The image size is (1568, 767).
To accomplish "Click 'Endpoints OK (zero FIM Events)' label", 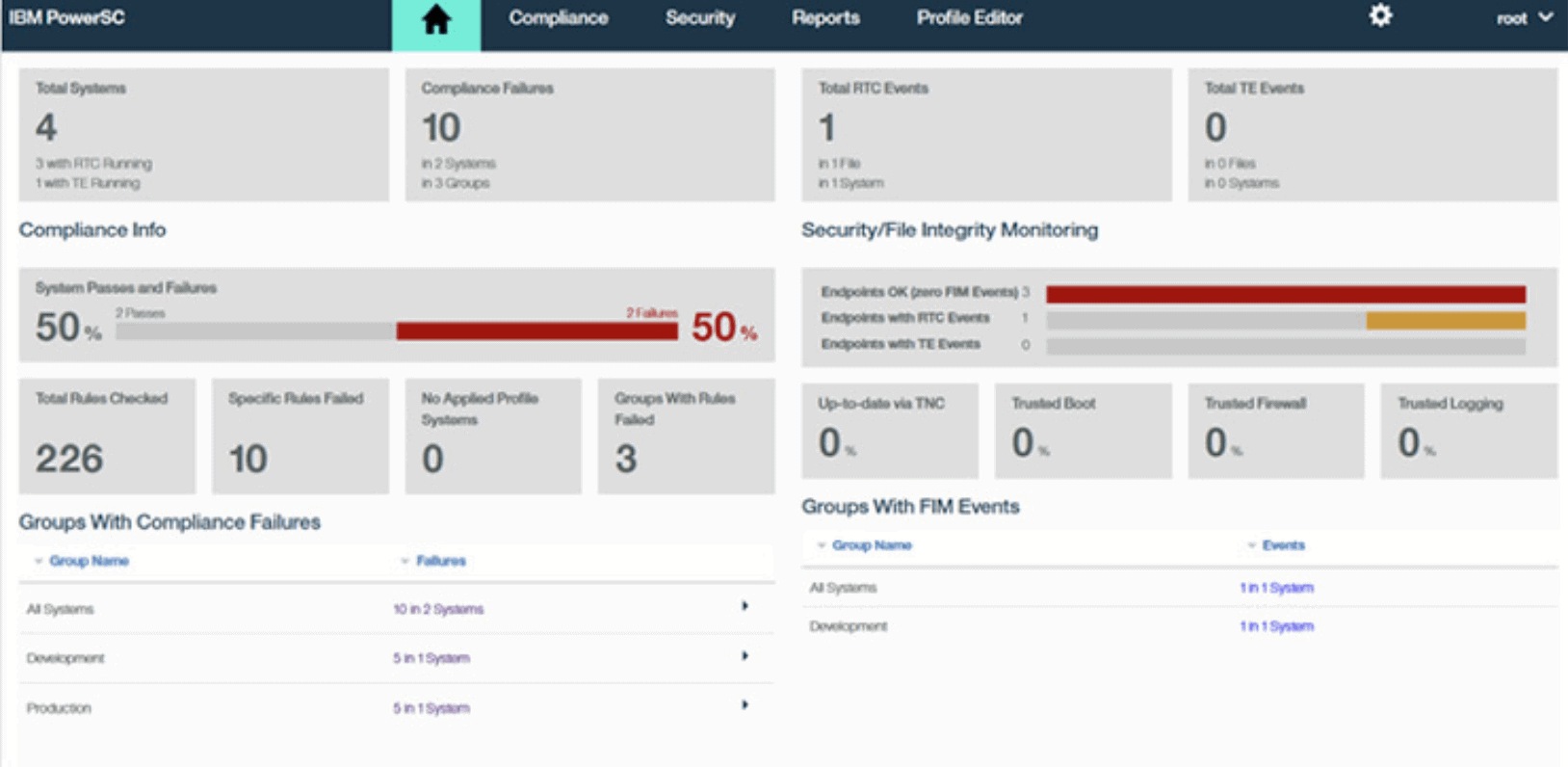I will point(919,292).
